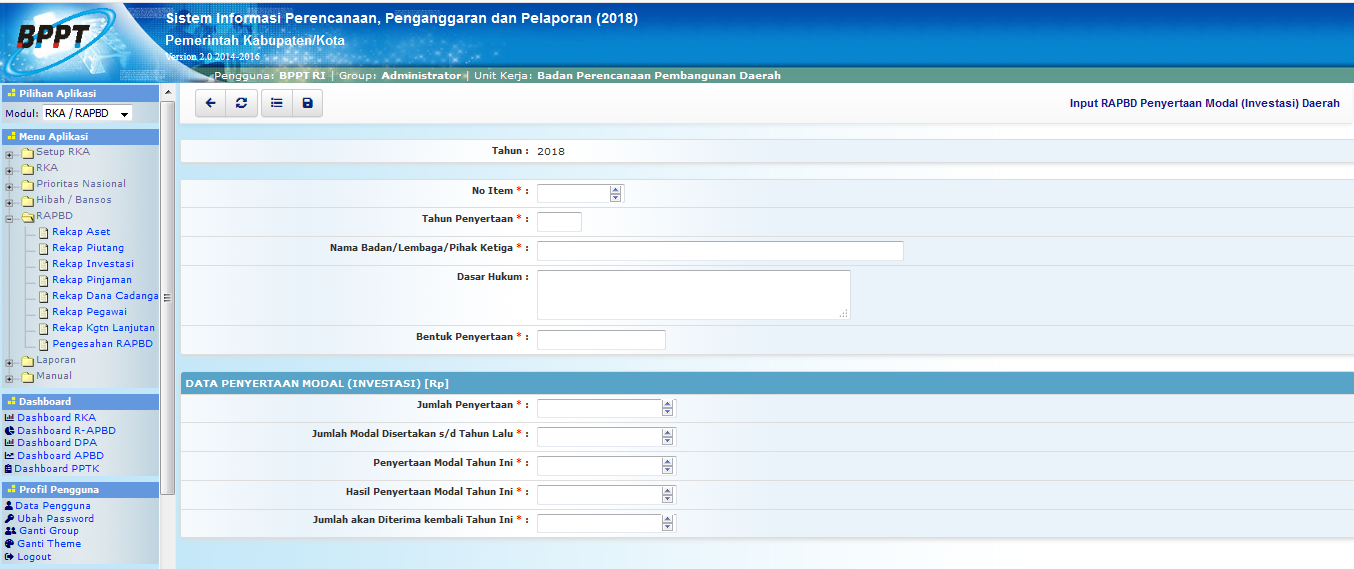Expand the Setup RKA folder
Viewport: 1354px width, 569px height.
(x=9, y=153)
